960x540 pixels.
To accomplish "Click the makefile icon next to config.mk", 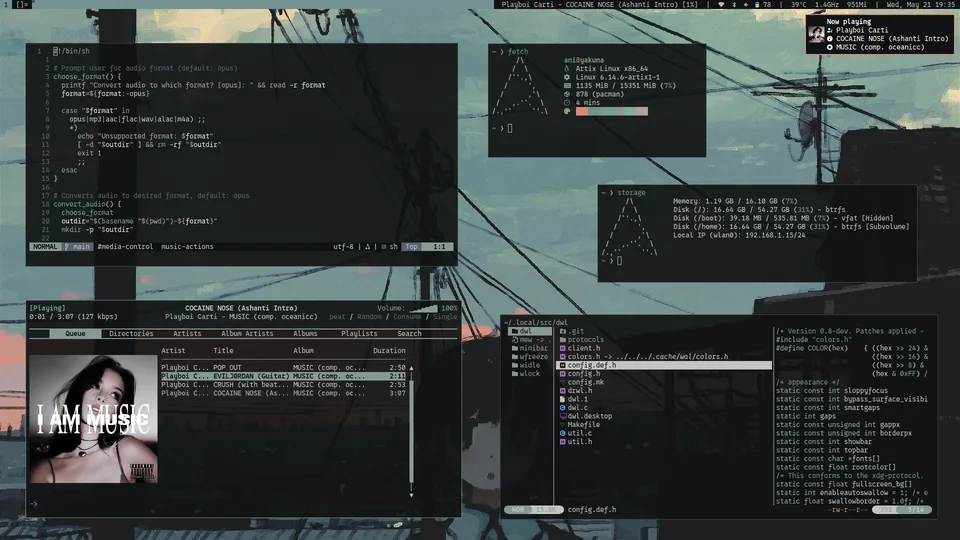I will (563, 383).
